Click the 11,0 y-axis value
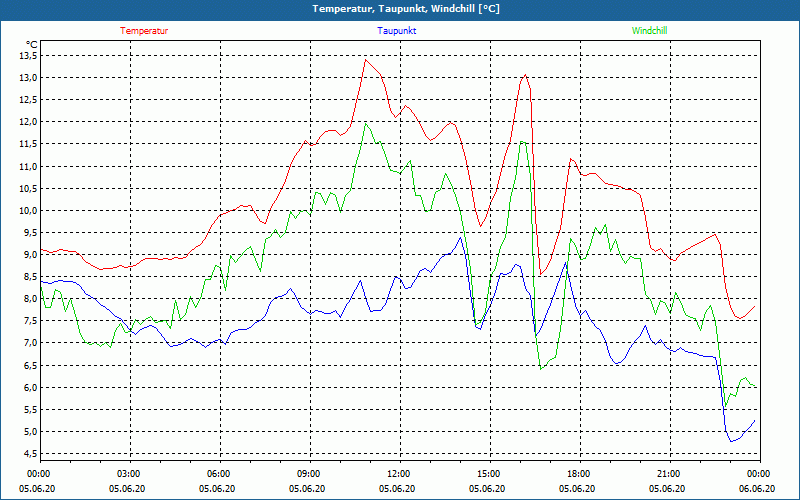This screenshot has width=800, height=500. pyautogui.click(x=29, y=166)
